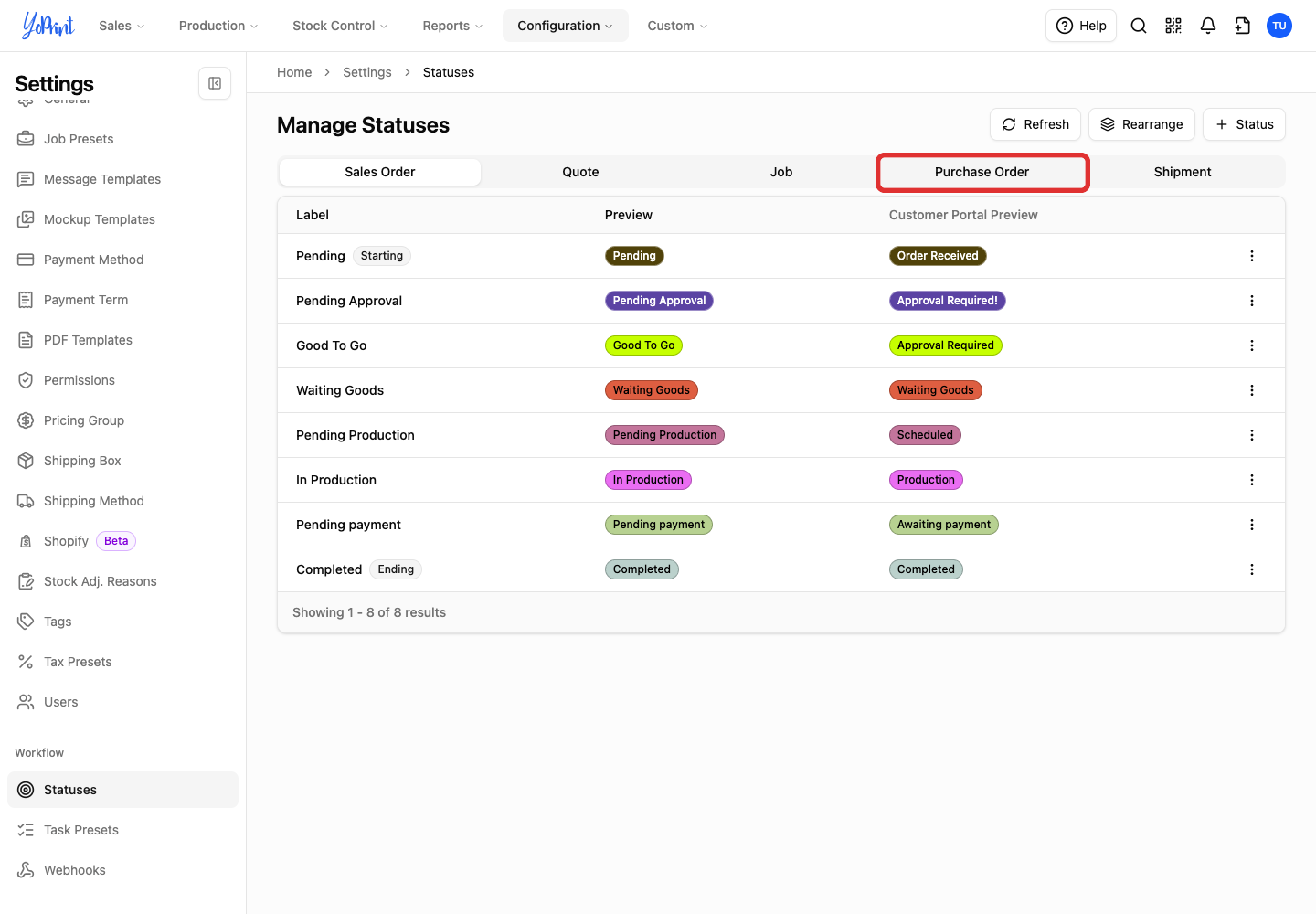Click the pink In Production preview badge
Viewport: 1316px width, 914px height.
[648, 480]
